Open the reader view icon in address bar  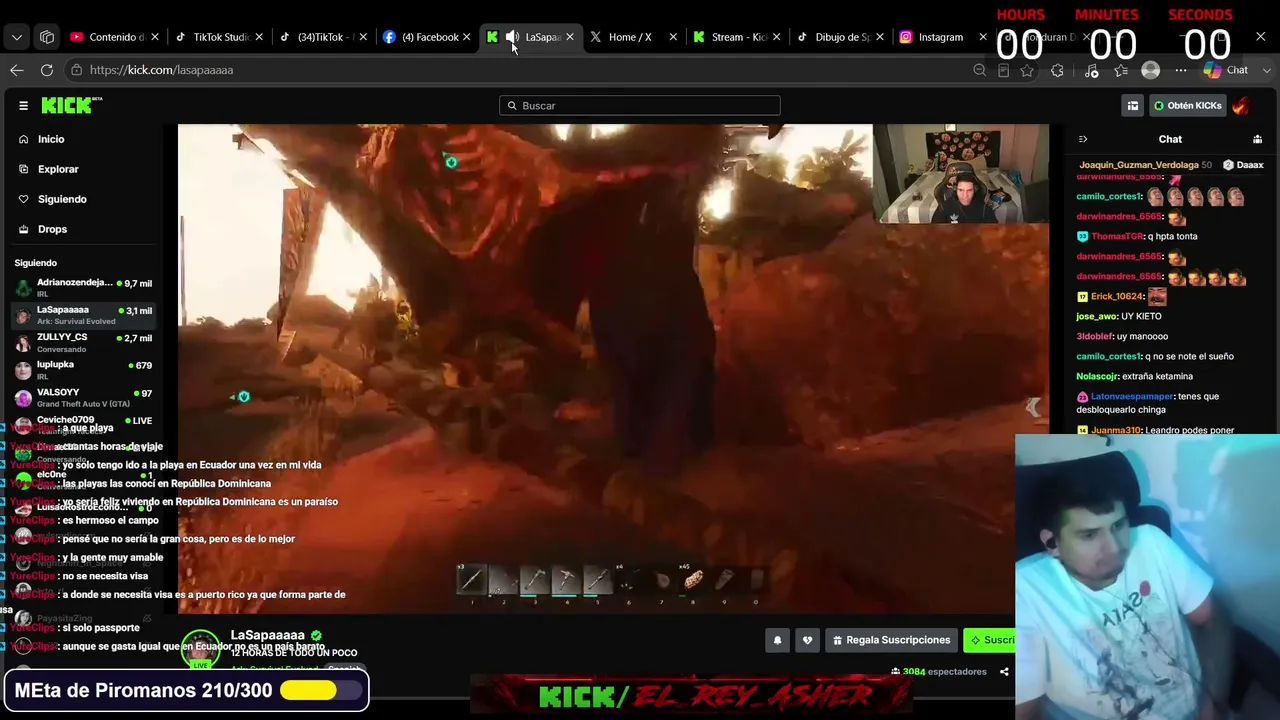1004,70
